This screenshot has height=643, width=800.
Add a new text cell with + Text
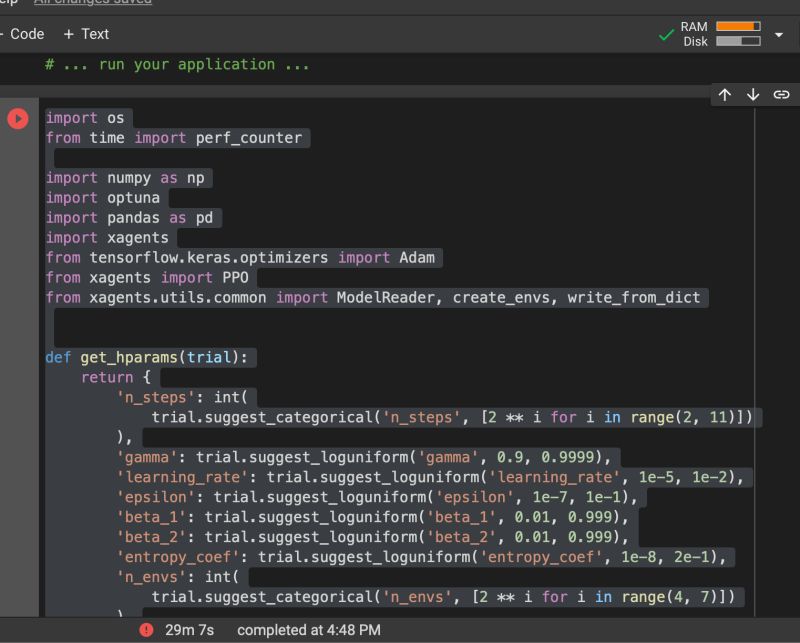pos(85,34)
